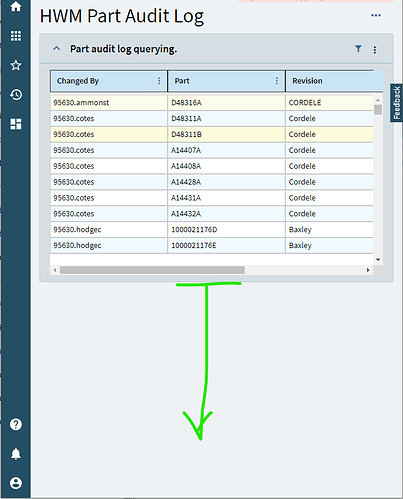The image size is (403, 499).
Task: Collapse the Part audit log querying panel
Action: [x=57, y=49]
